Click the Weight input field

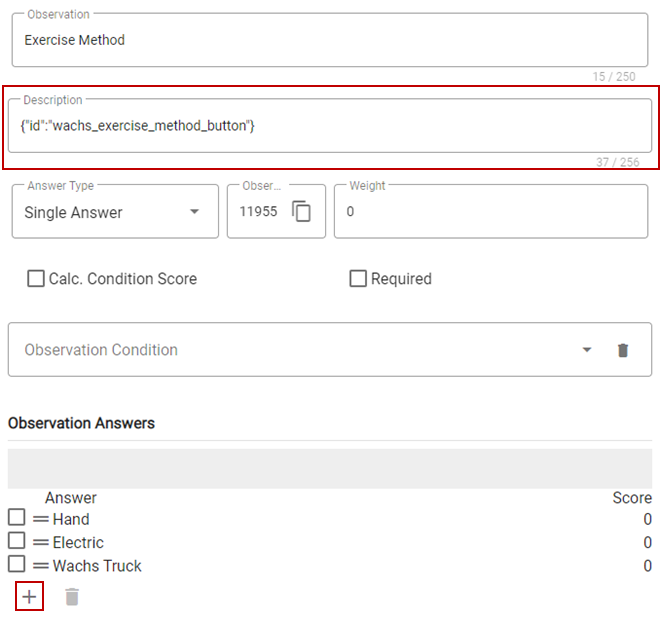(491, 211)
